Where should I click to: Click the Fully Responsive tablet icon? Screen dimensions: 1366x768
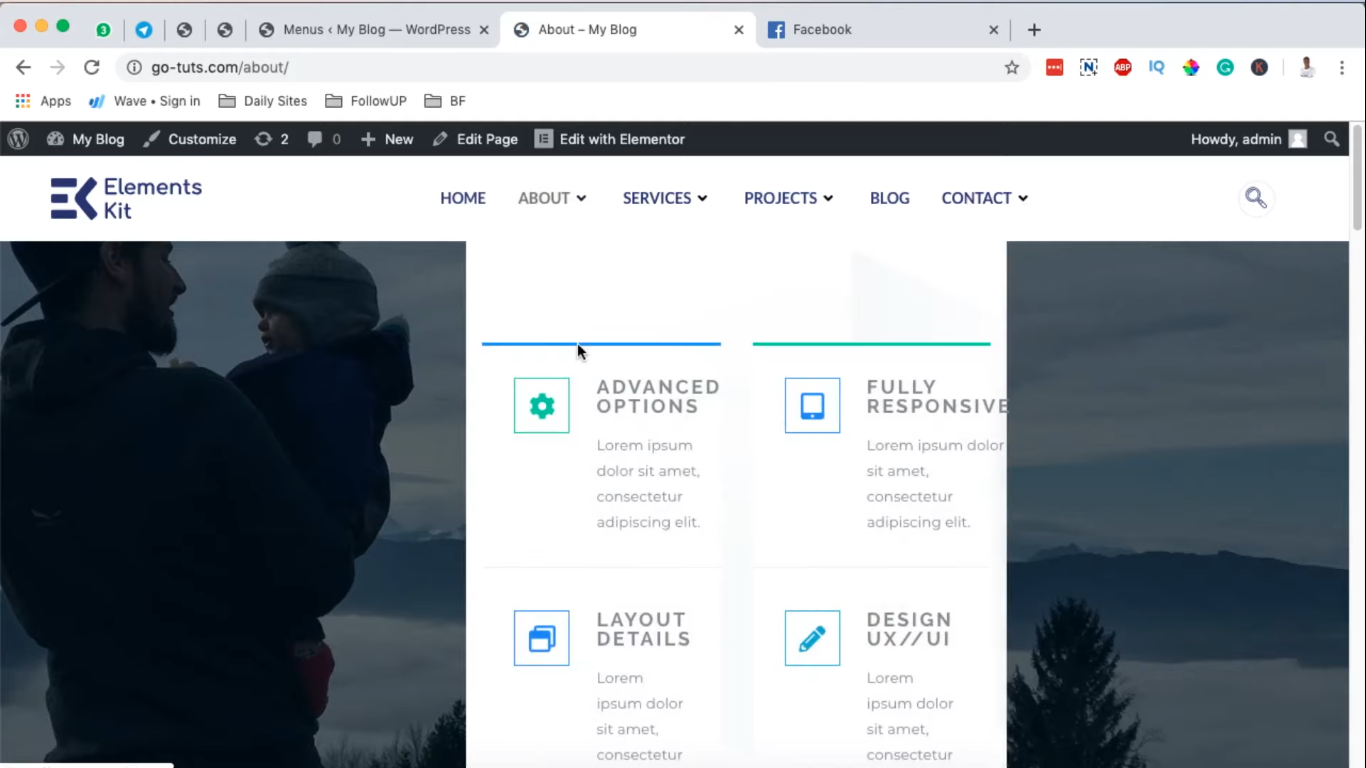[x=812, y=406]
